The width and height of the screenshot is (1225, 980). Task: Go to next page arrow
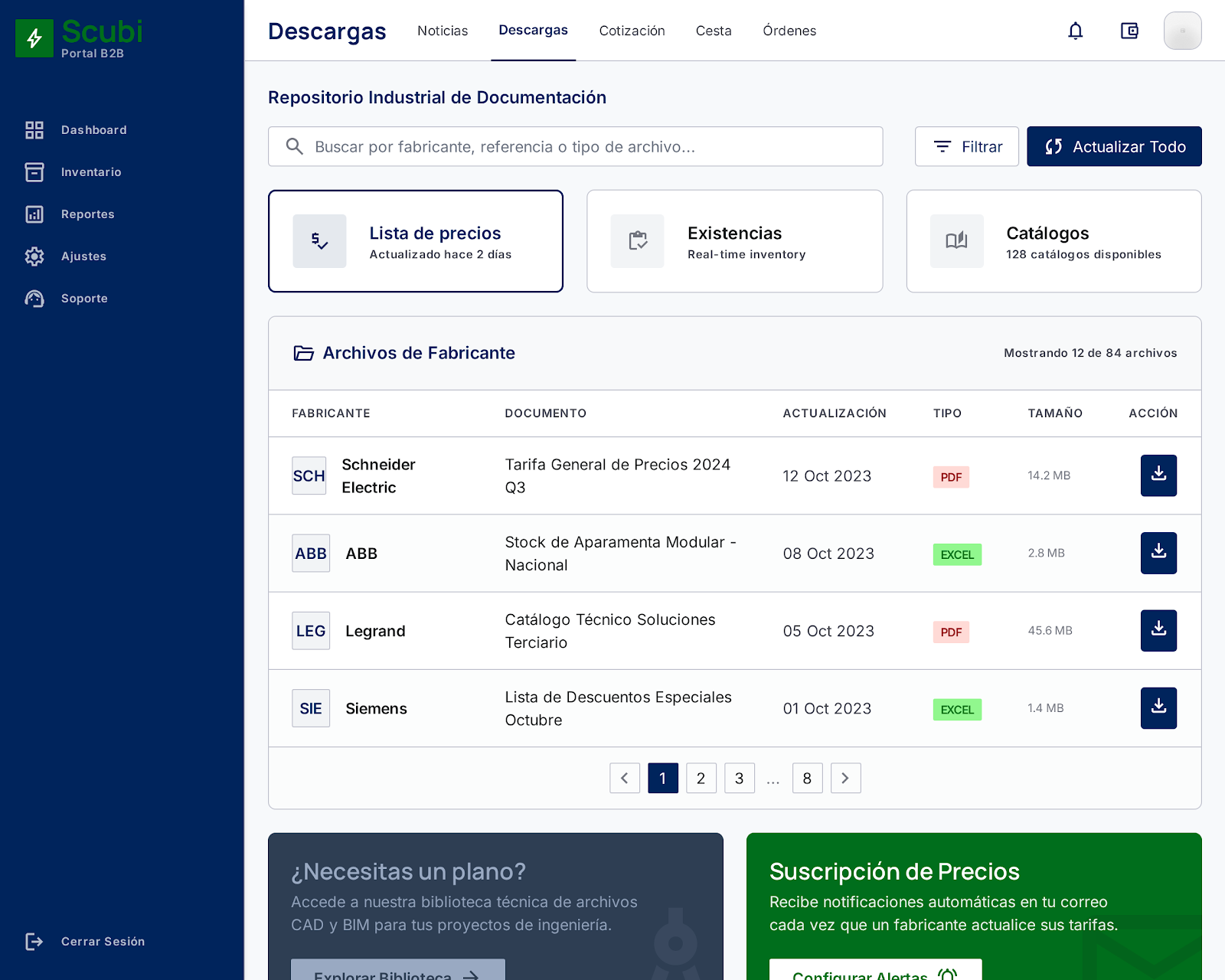(x=846, y=778)
